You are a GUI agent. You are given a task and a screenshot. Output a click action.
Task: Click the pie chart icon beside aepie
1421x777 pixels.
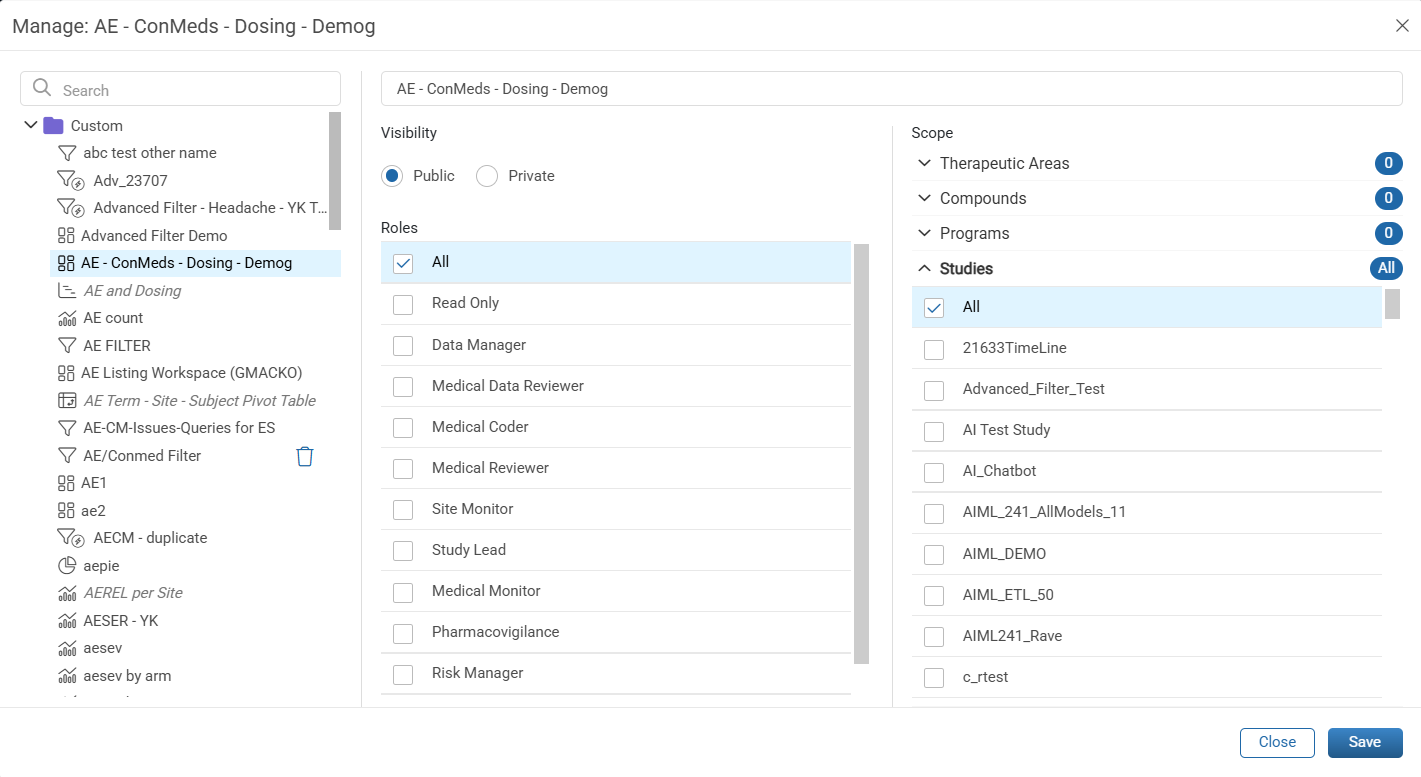pyautogui.click(x=67, y=565)
